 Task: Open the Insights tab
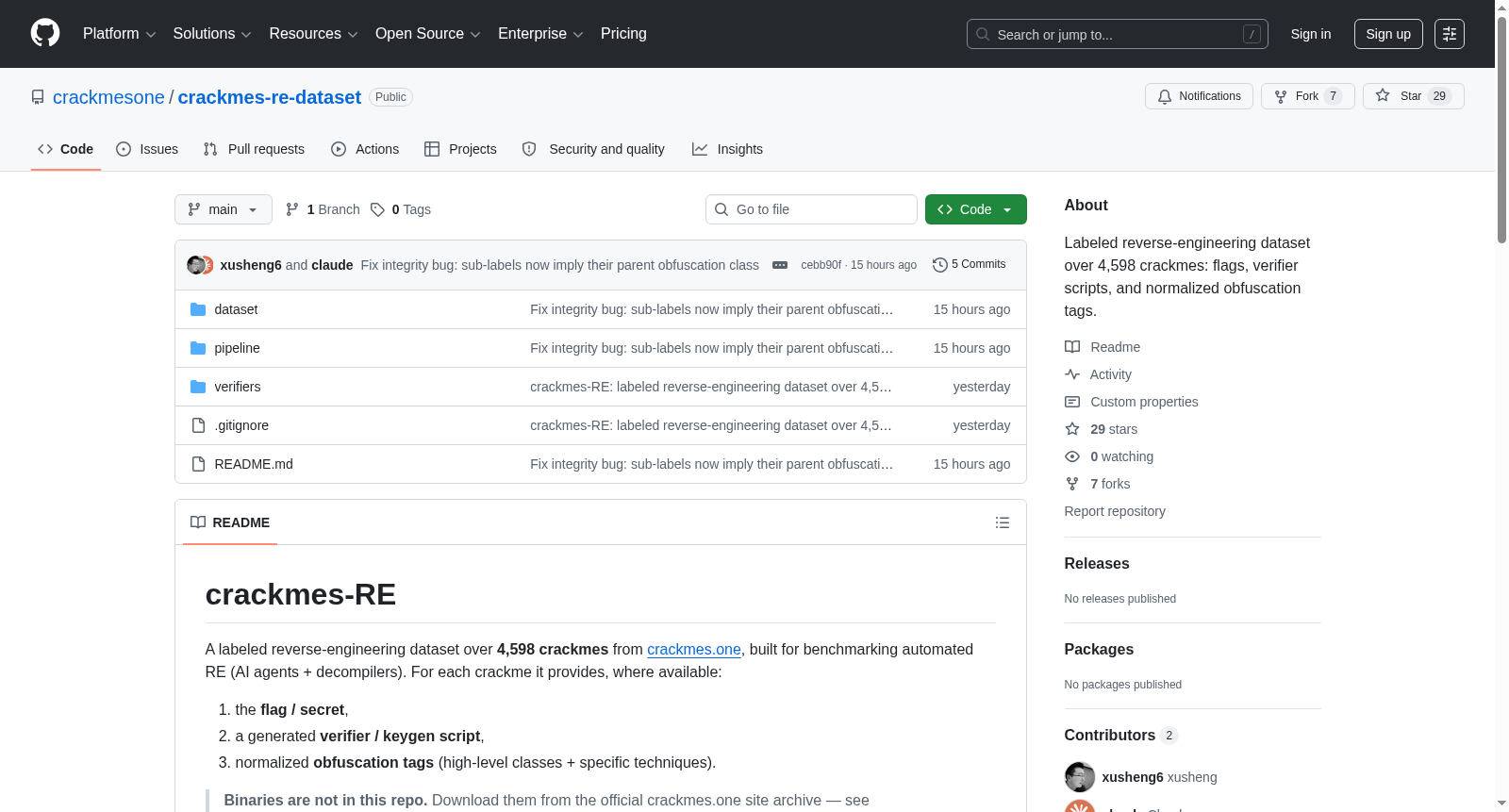click(x=727, y=149)
